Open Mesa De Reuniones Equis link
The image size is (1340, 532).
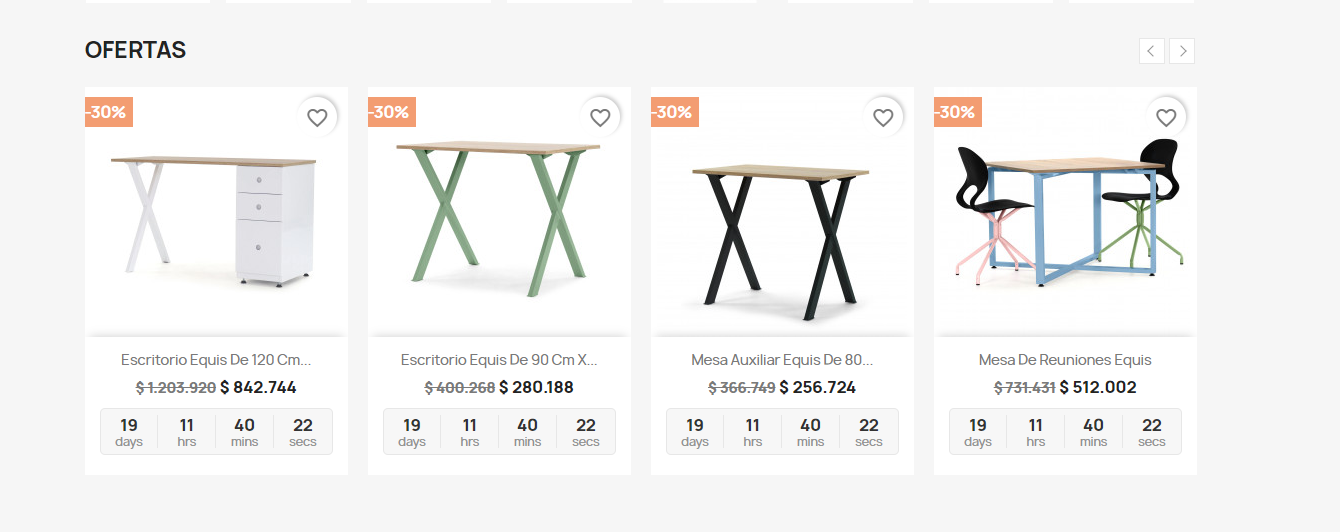[x=1065, y=360]
